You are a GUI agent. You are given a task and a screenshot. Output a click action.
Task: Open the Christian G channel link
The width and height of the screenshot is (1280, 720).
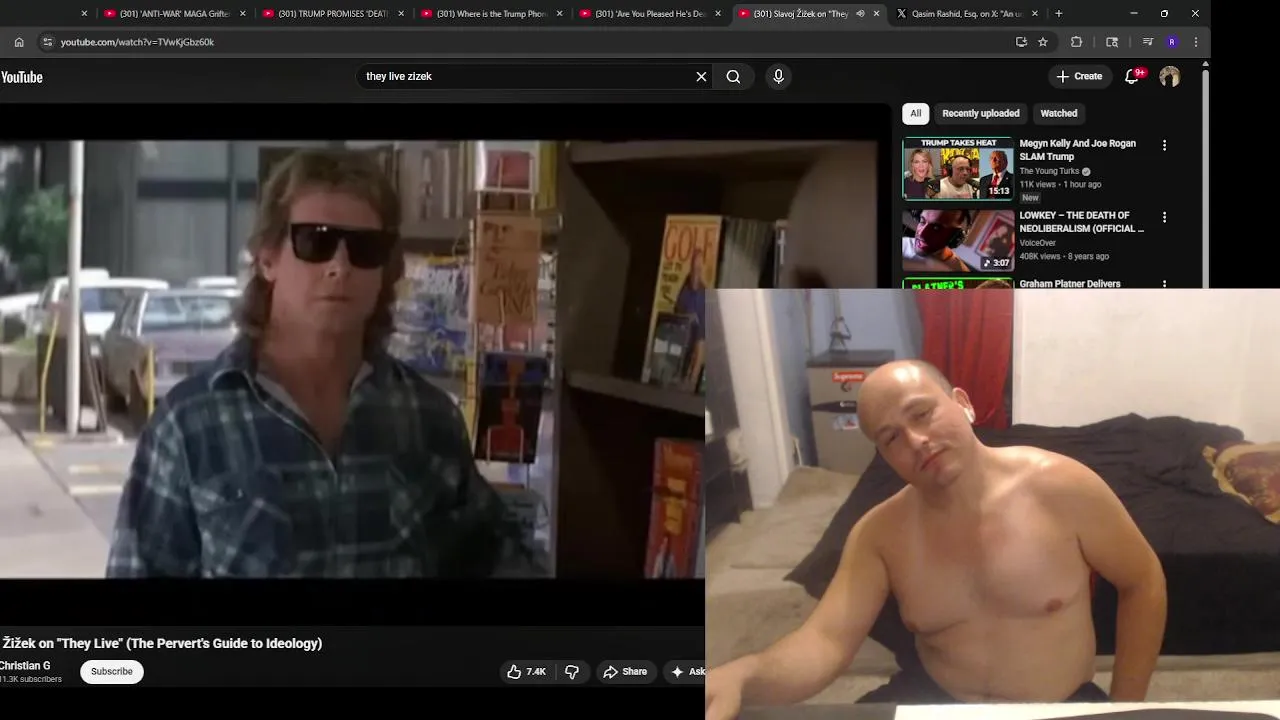[25, 666]
